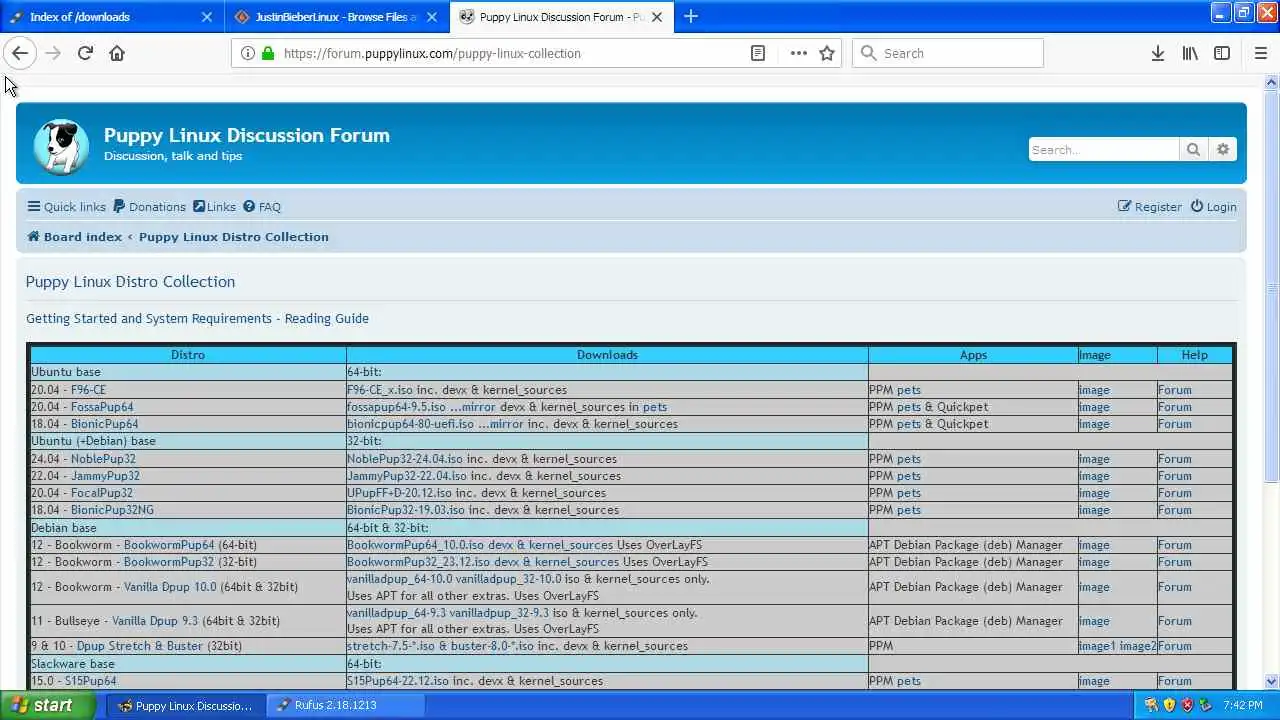1280x720 pixels.
Task: Open the Firefox home page icon
Action: pyautogui.click(x=117, y=53)
